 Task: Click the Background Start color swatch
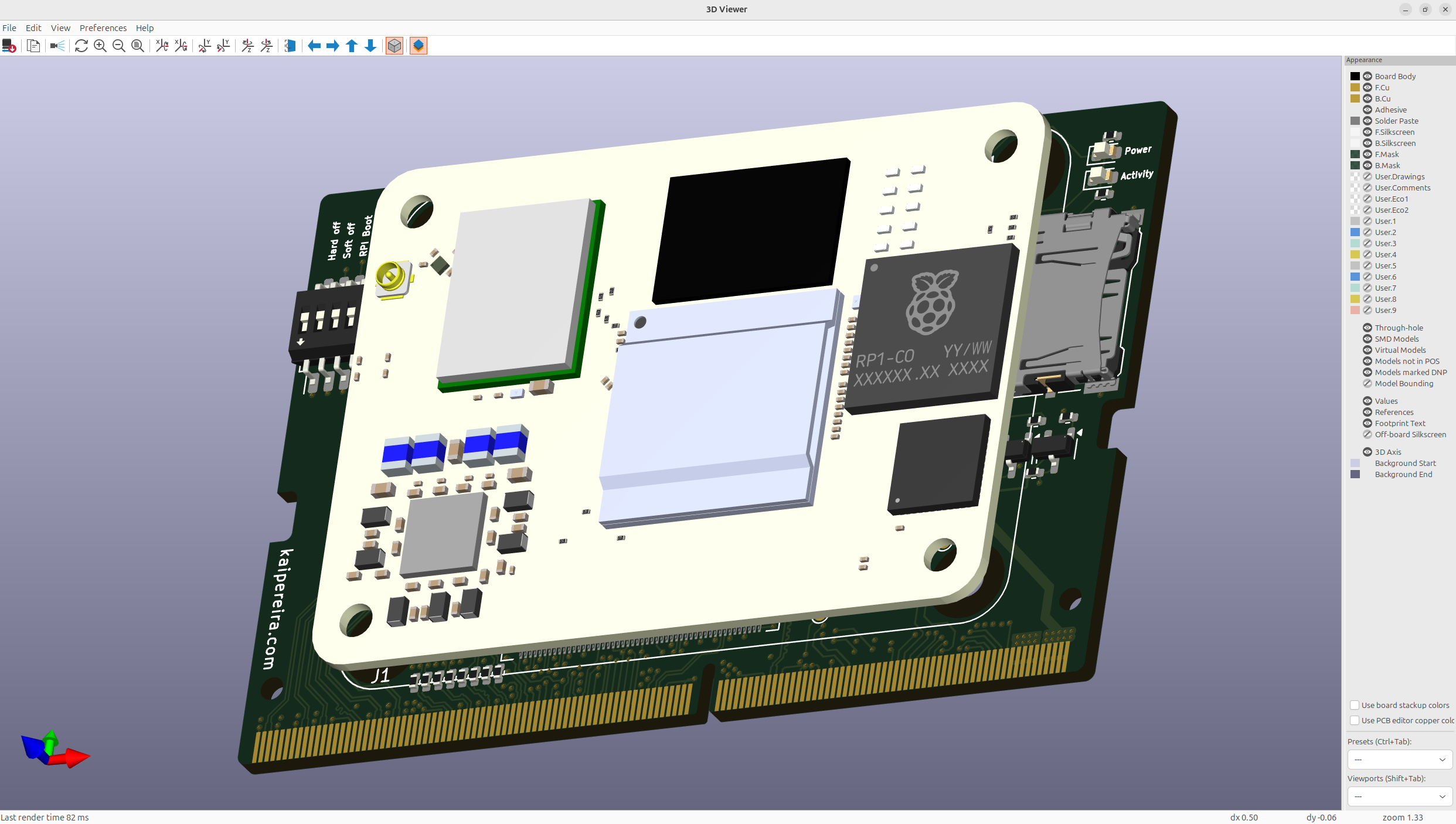coord(1355,463)
